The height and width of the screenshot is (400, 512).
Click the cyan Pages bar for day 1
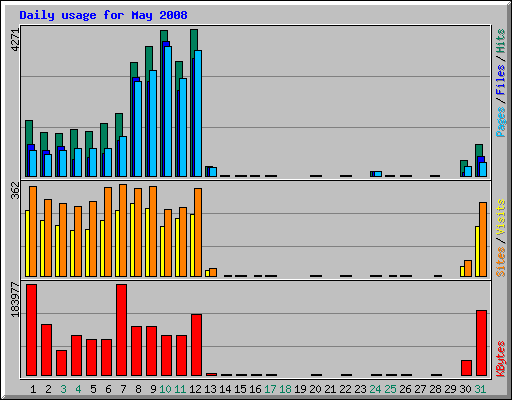click(x=33, y=163)
